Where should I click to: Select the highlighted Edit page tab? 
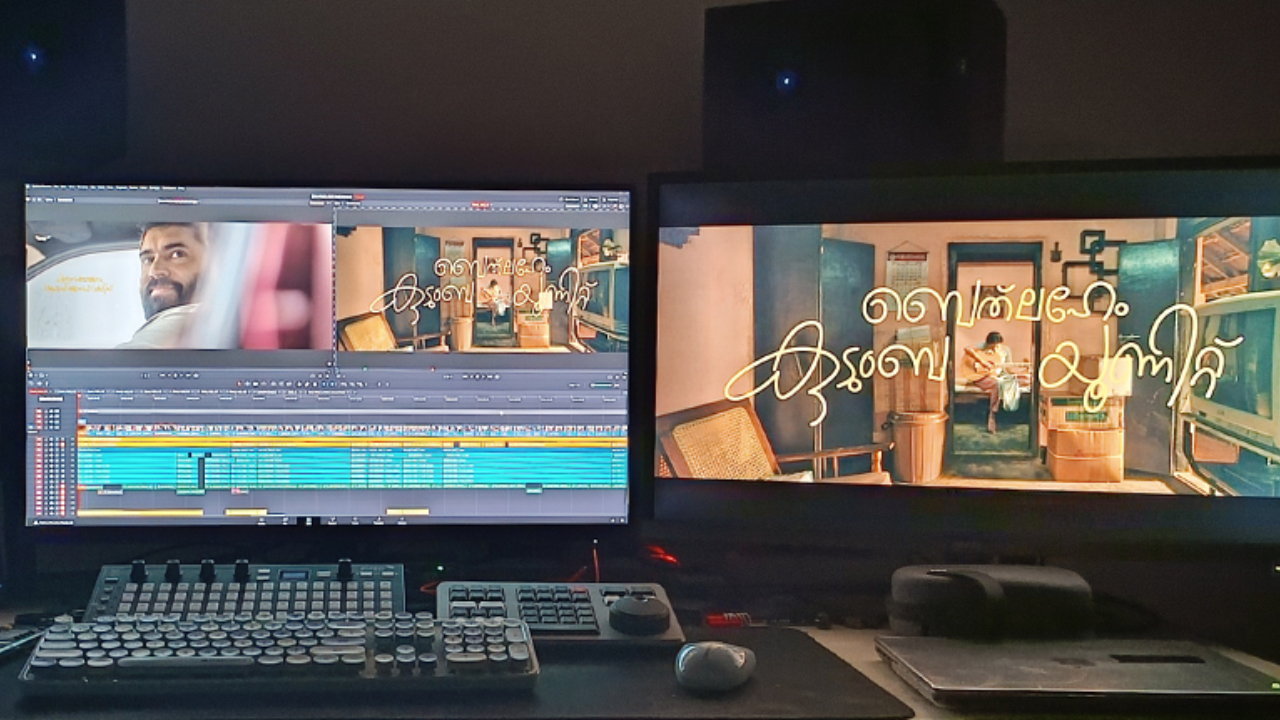(x=308, y=520)
